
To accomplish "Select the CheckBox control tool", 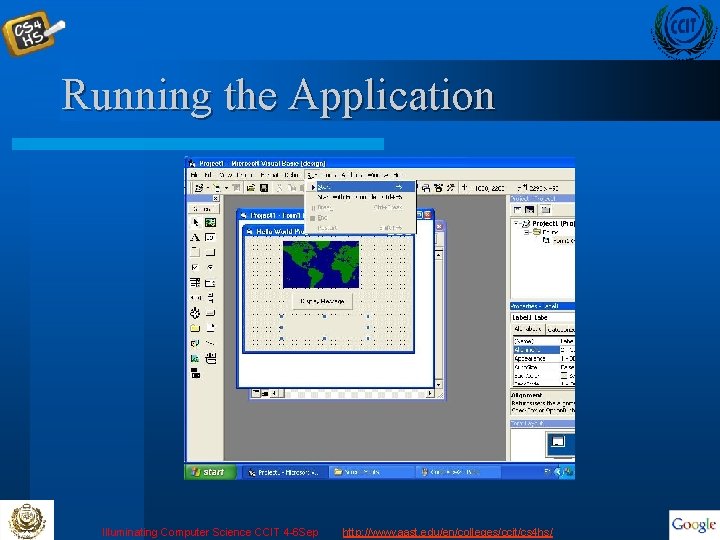I will pos(195,268).
